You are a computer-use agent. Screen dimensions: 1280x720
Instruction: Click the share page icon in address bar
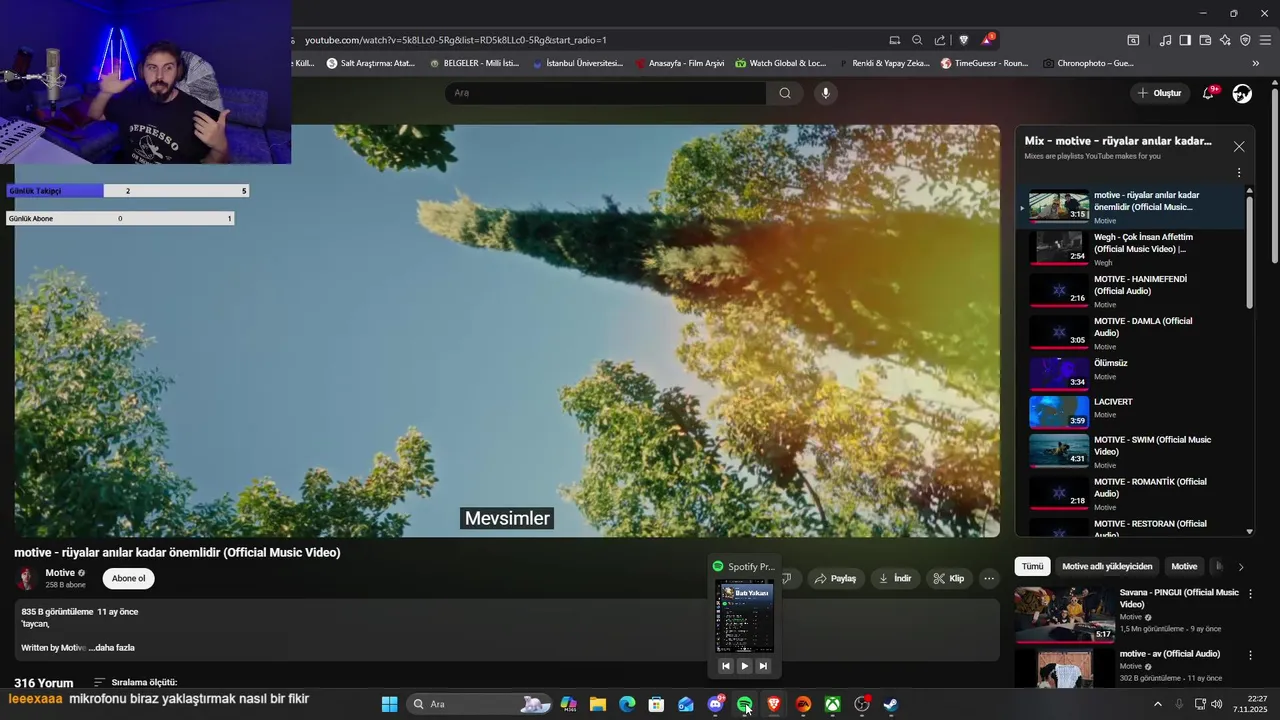[x=940, y=40]
